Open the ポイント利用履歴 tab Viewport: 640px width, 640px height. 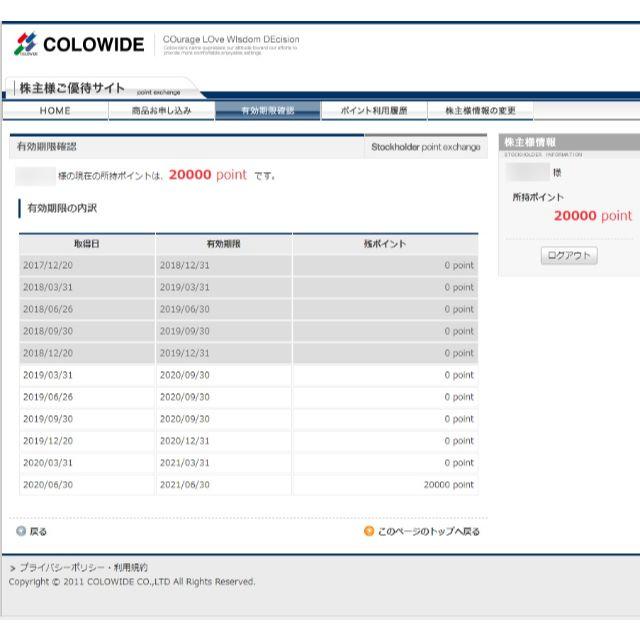click(374, 111)
